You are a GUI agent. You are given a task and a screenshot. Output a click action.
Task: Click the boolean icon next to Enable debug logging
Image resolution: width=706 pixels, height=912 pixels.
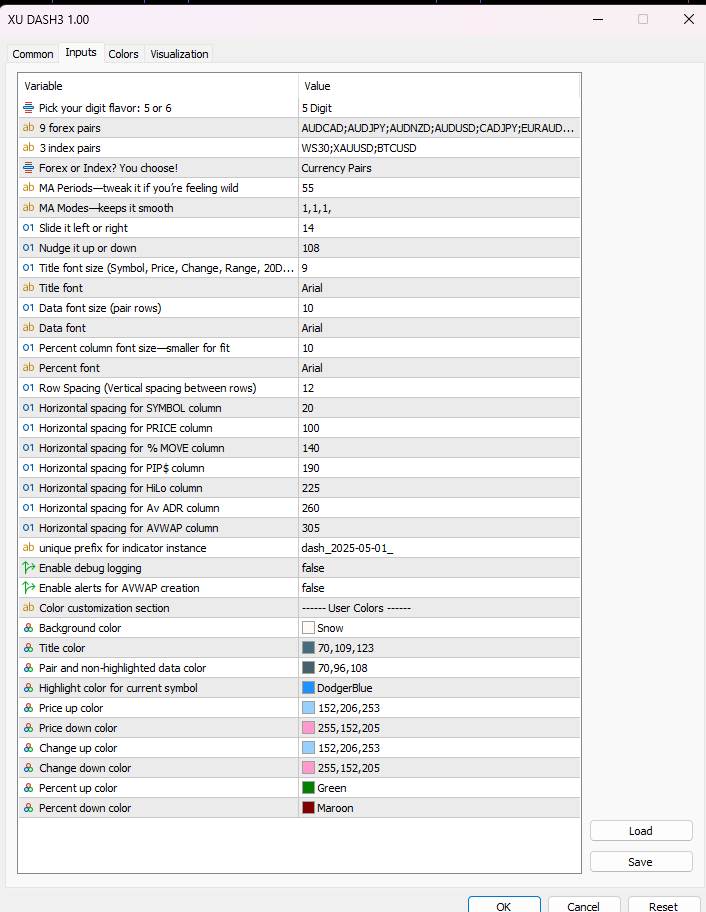click(28, 568)
